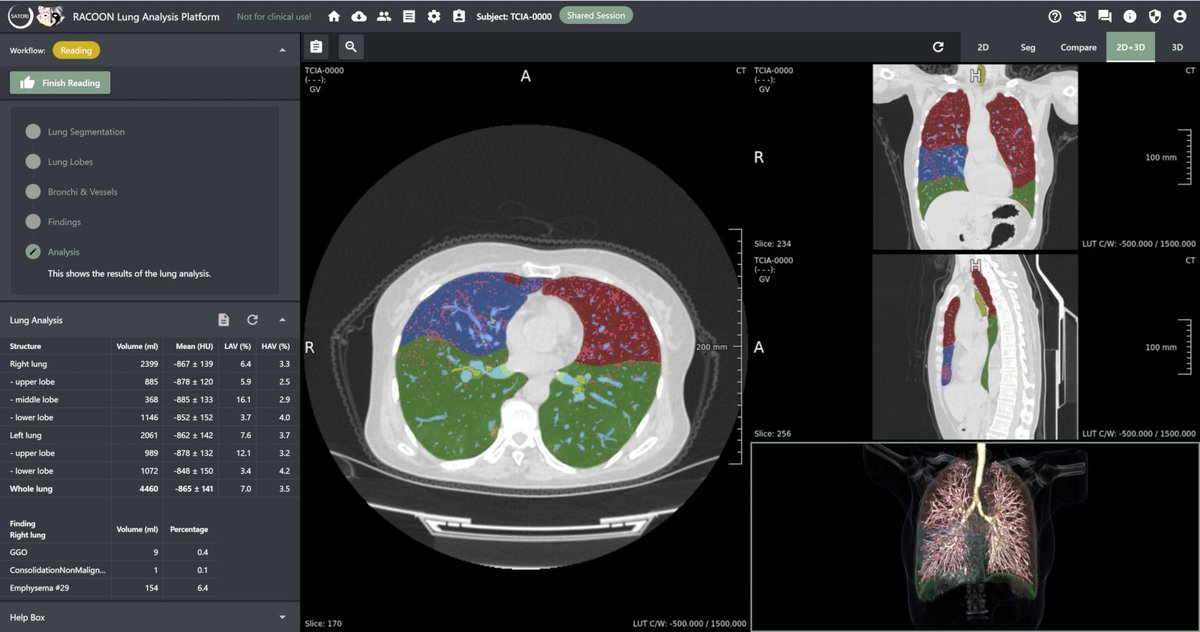Click the 3D lung rendering view
Screen dimensions: 1200x632
coord(975,537)
